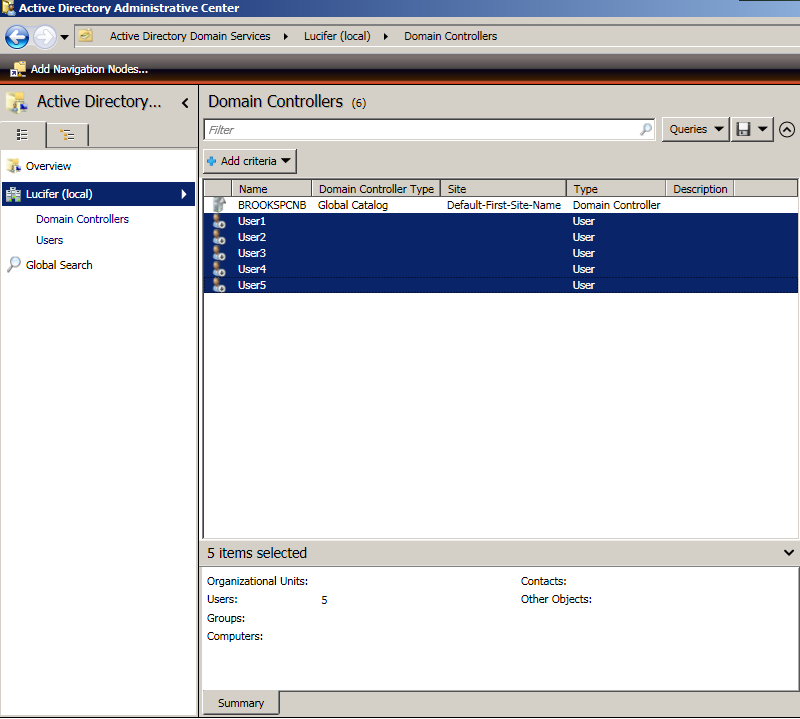Sort by Domain Controller Type column
The height and width of the screenshot is (719, 800).
[x=376, y=189]
